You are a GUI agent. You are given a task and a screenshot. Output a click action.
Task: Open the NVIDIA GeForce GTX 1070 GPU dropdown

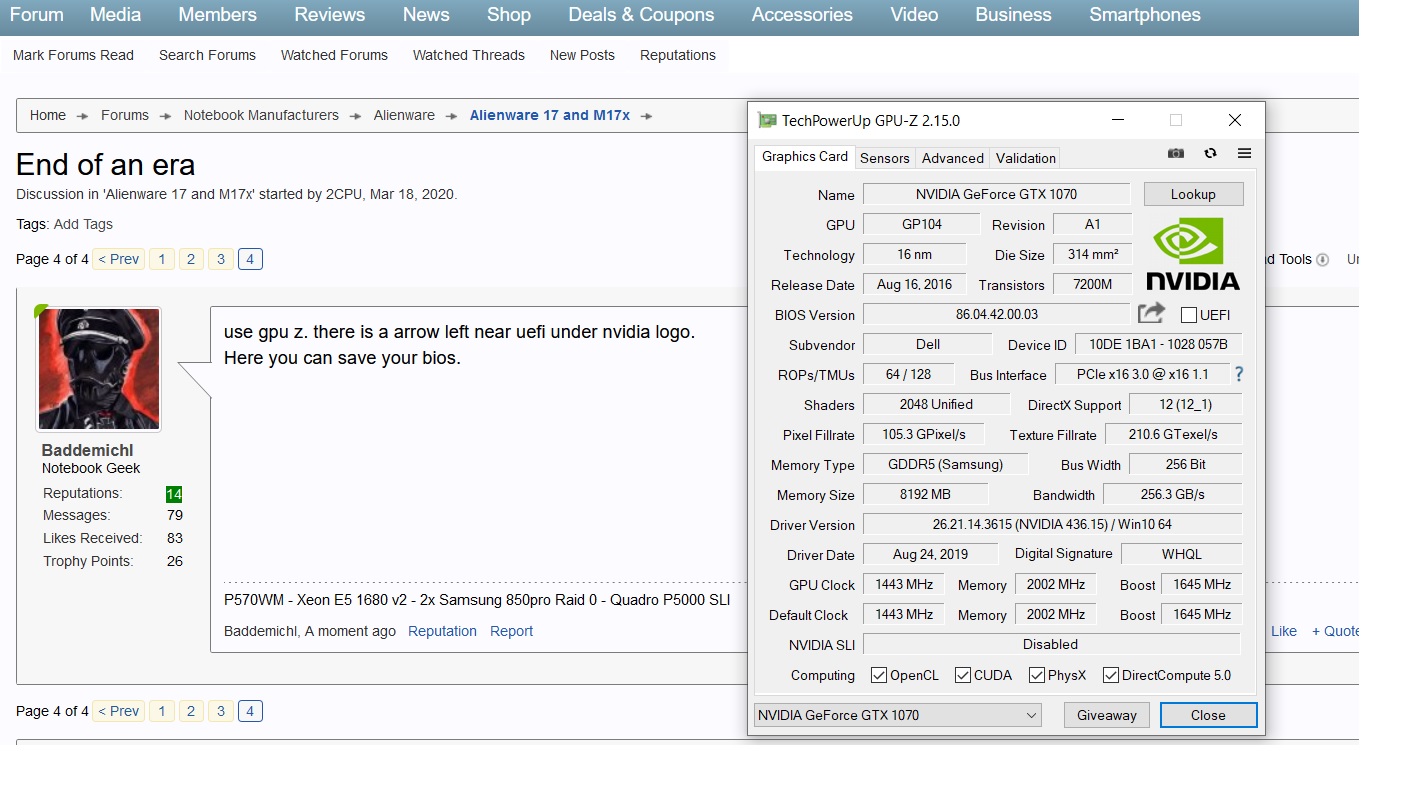click(x=897, y=715)
